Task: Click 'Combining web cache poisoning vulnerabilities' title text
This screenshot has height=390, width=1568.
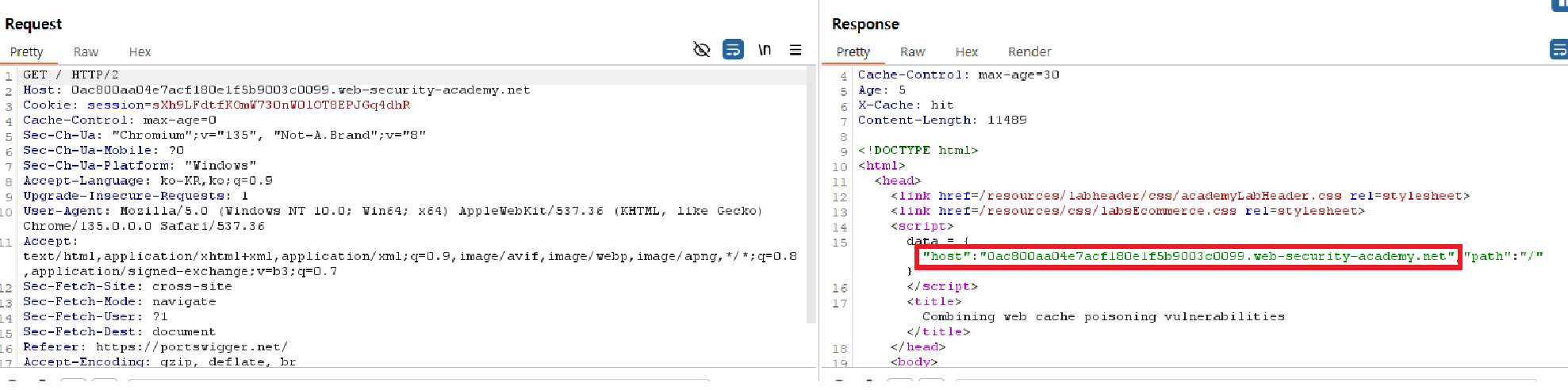Action: (1103, 316)
